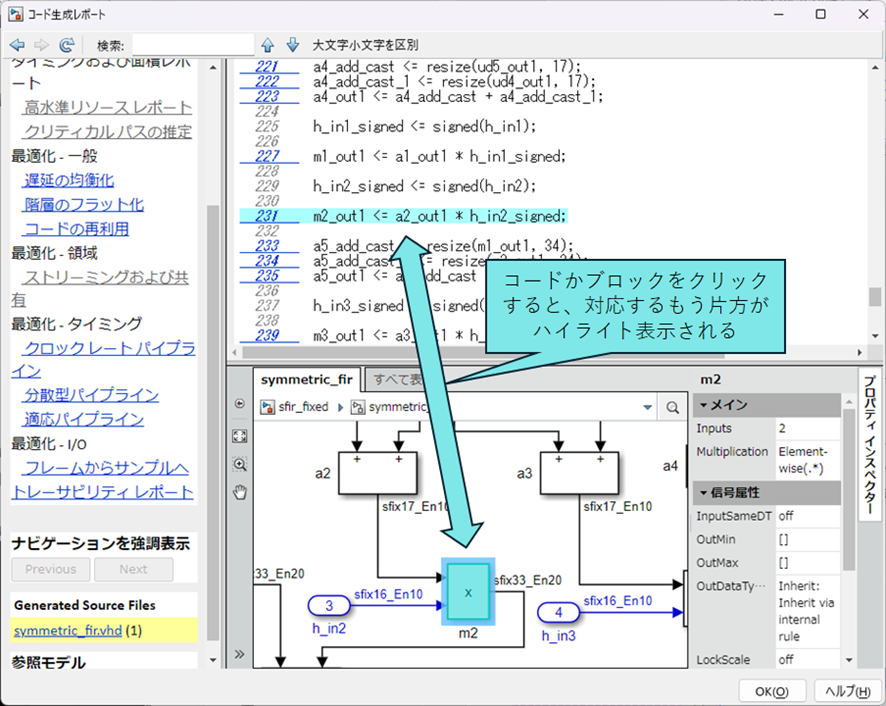886x706 pixels.
Task: Collapse the メイン property section
Action: click(x=703, y=405)
